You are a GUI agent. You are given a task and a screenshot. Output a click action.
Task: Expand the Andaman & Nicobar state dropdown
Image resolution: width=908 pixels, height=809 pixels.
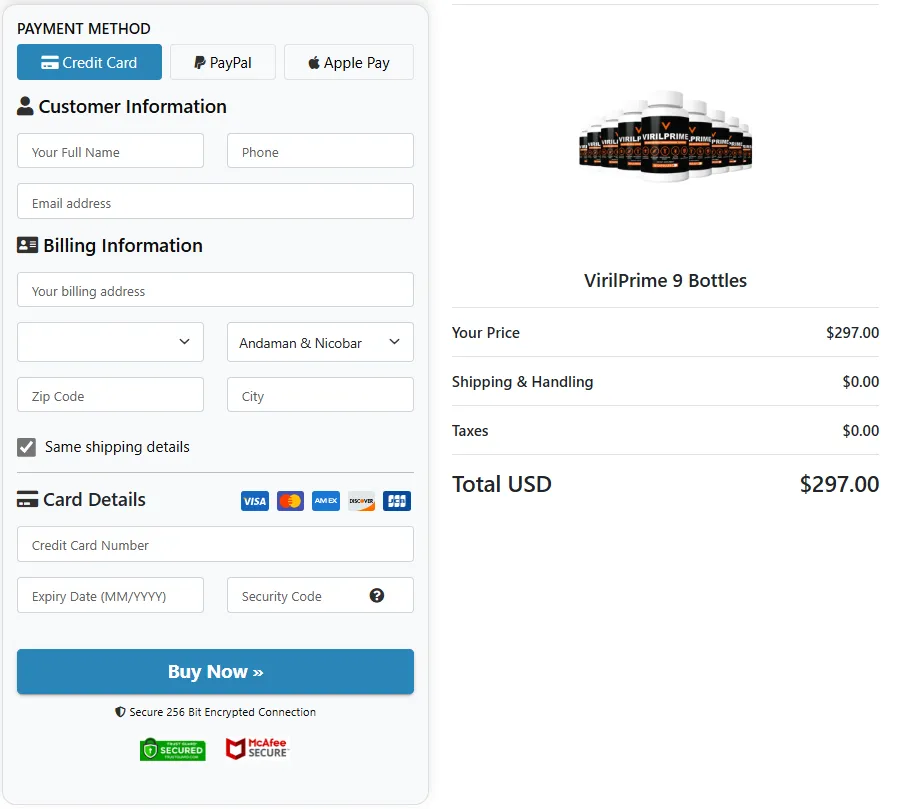coord(320,342)
